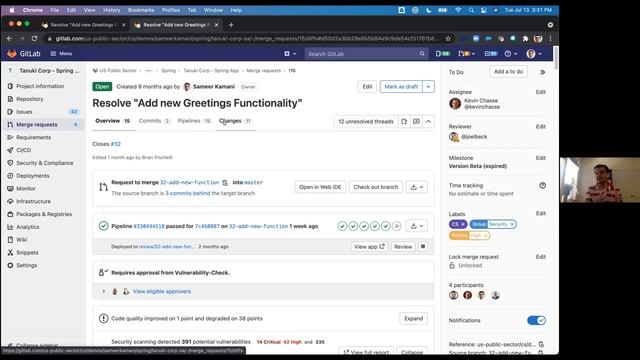
Task: Open the pipeline artifacts download dropdown
Action: point(417,226)
